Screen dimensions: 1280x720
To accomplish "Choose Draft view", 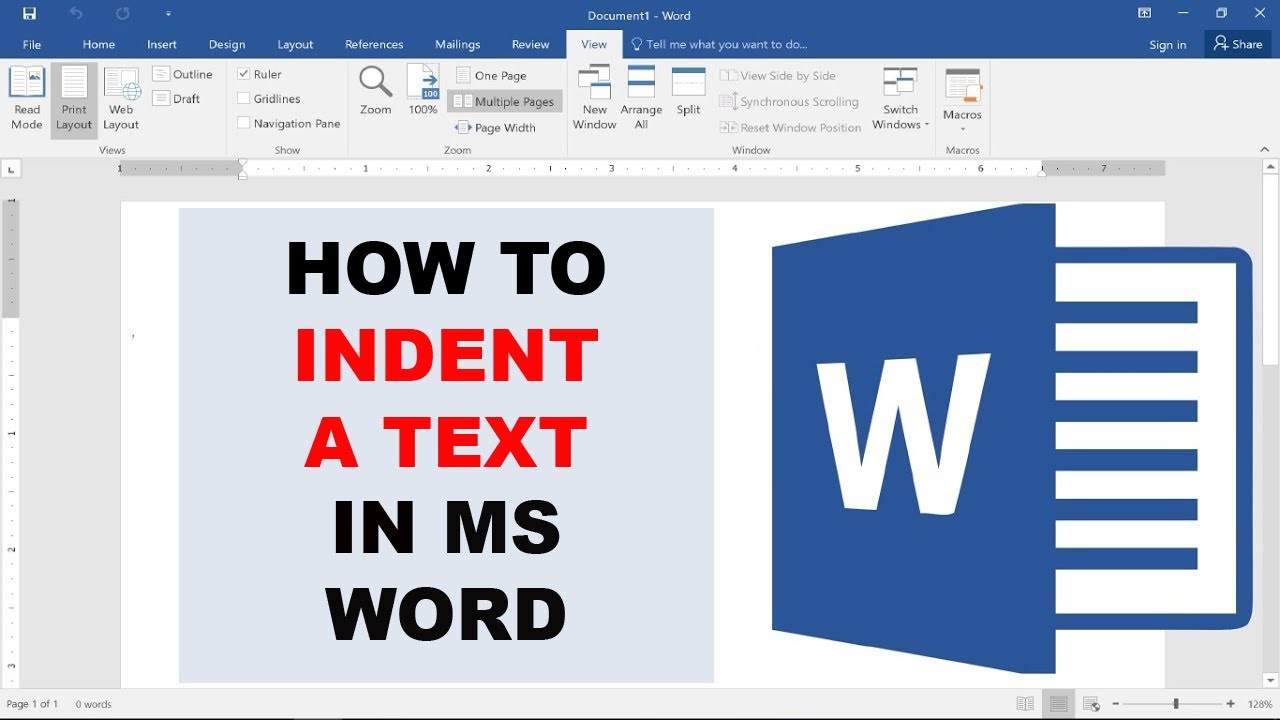I will pos(177,98).
